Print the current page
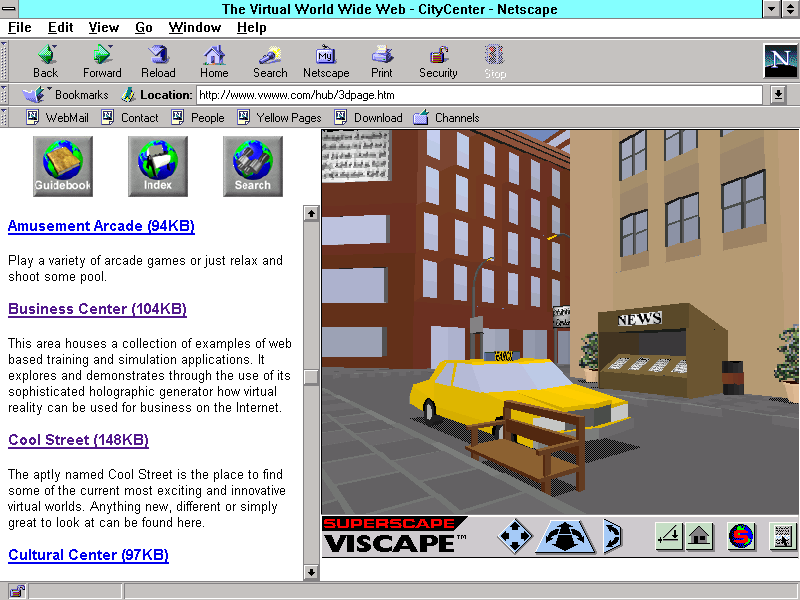The image size is (800, 600). [382, 61]
